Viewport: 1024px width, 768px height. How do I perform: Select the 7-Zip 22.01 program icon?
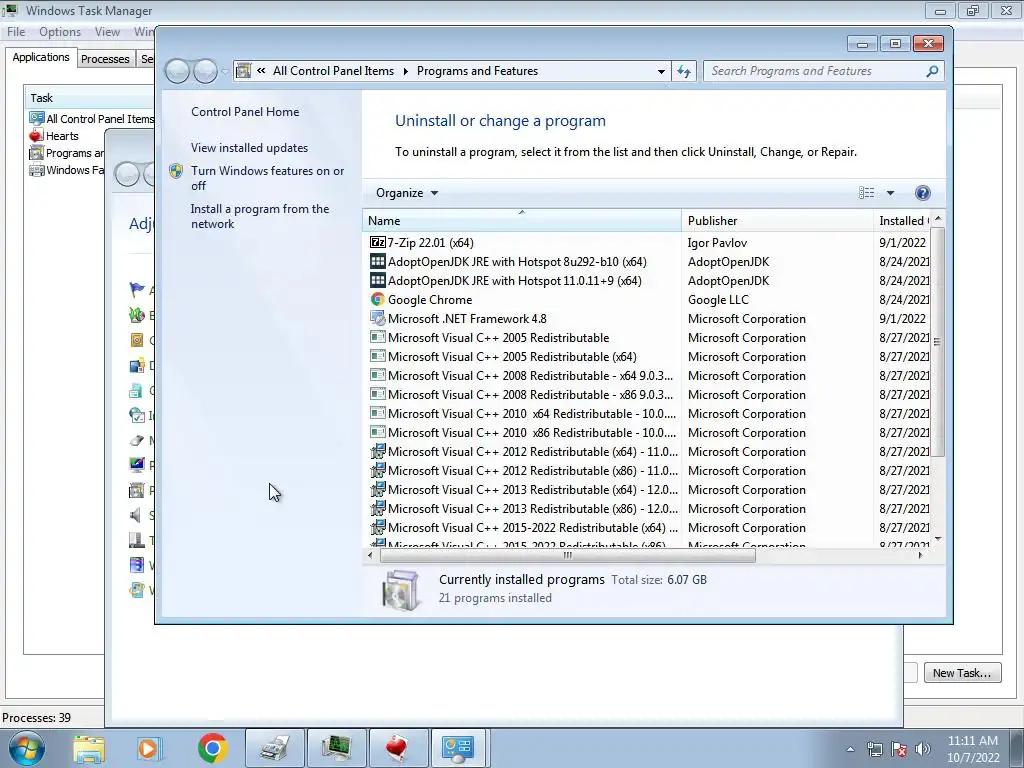(377, 242)
